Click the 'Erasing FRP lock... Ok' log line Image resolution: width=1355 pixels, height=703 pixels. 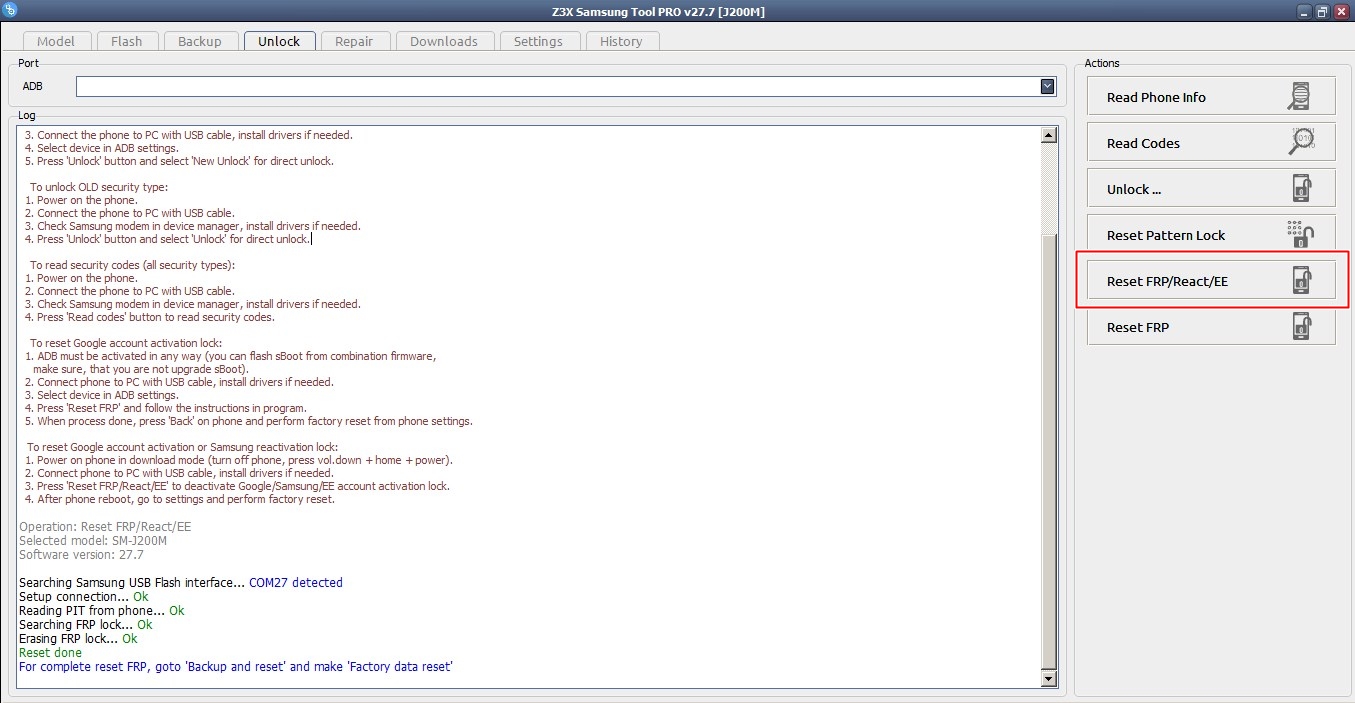pyautogui.click(x=78, y=638)
